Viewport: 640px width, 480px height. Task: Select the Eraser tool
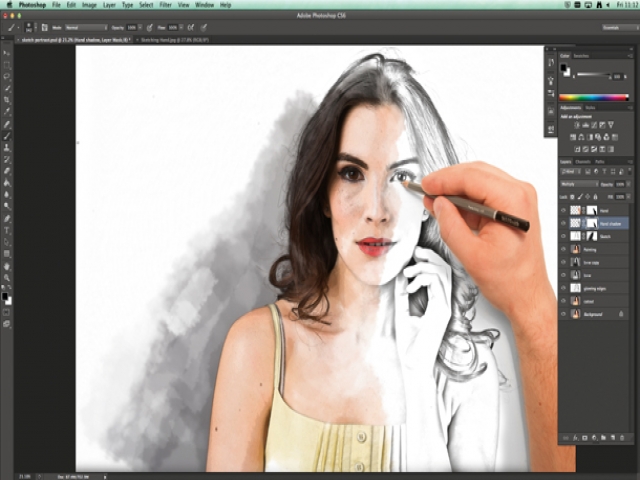click(x=7, y=171)
